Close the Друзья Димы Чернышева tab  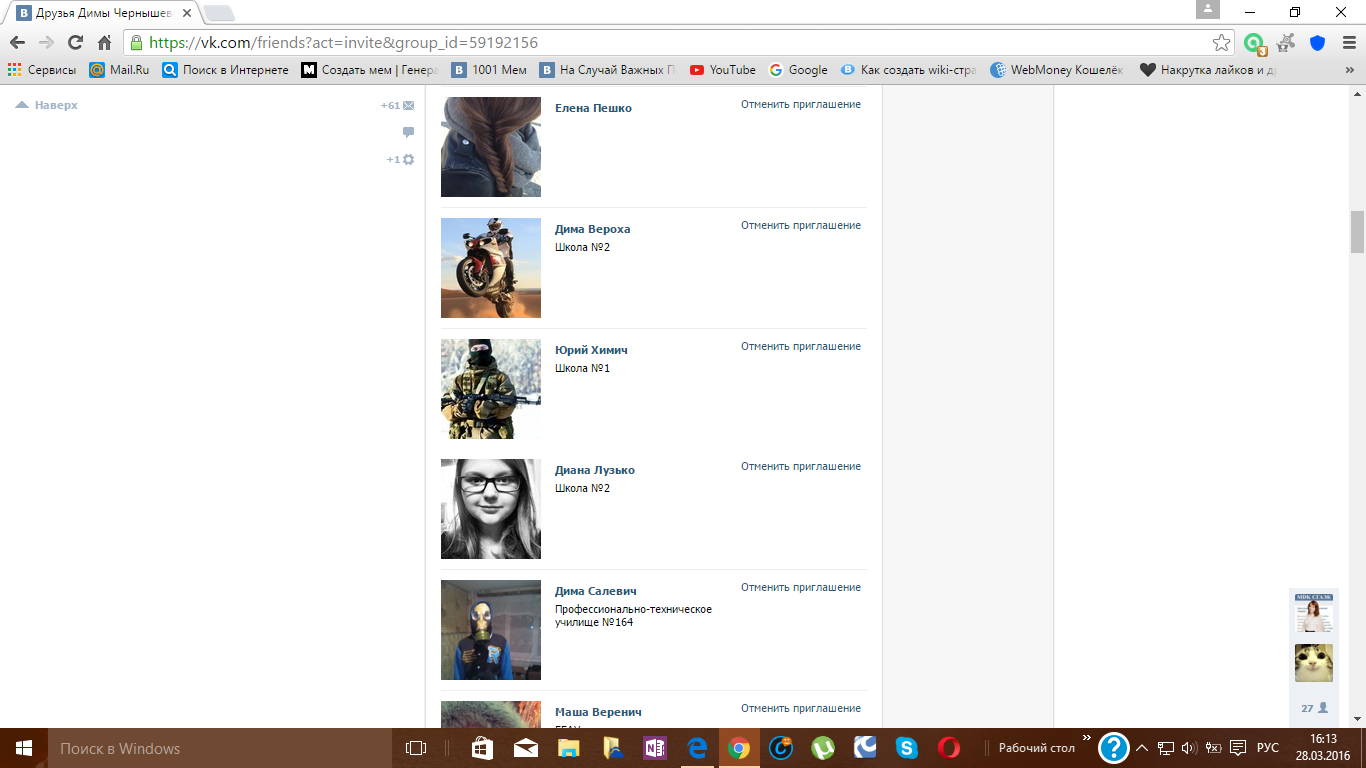coord(186,13)
